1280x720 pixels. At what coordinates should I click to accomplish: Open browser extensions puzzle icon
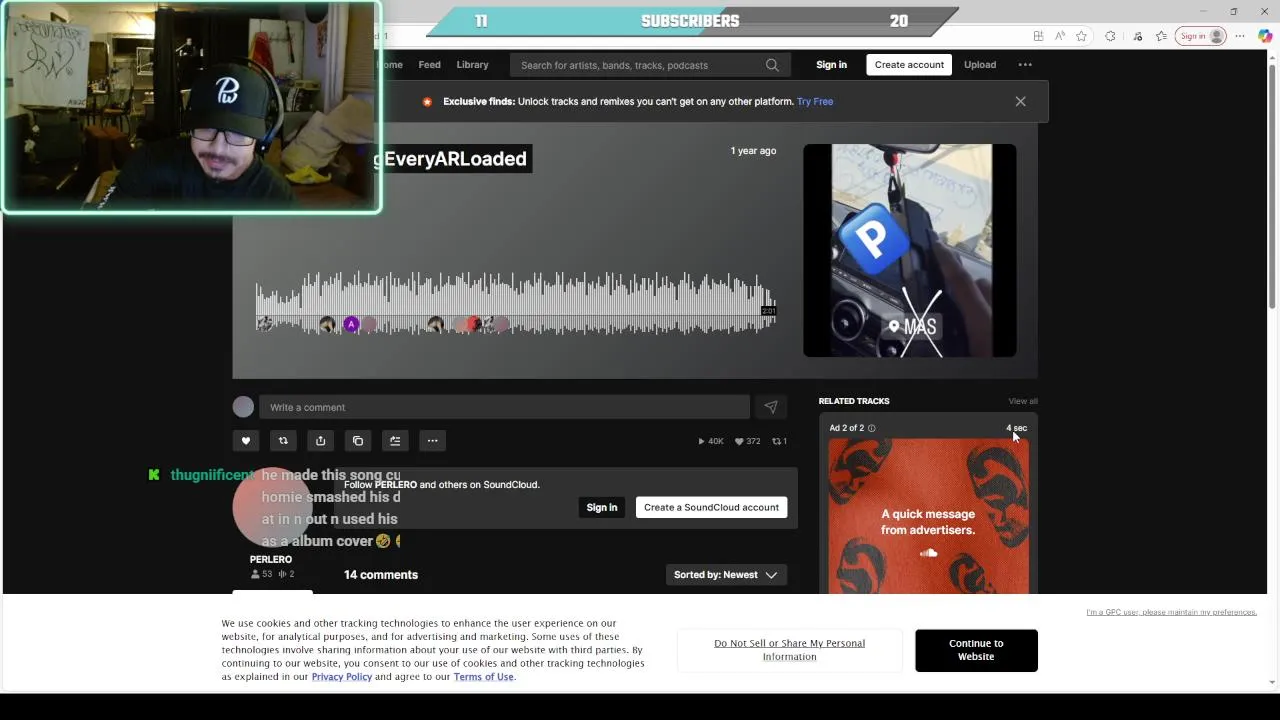click(1110, 36)
